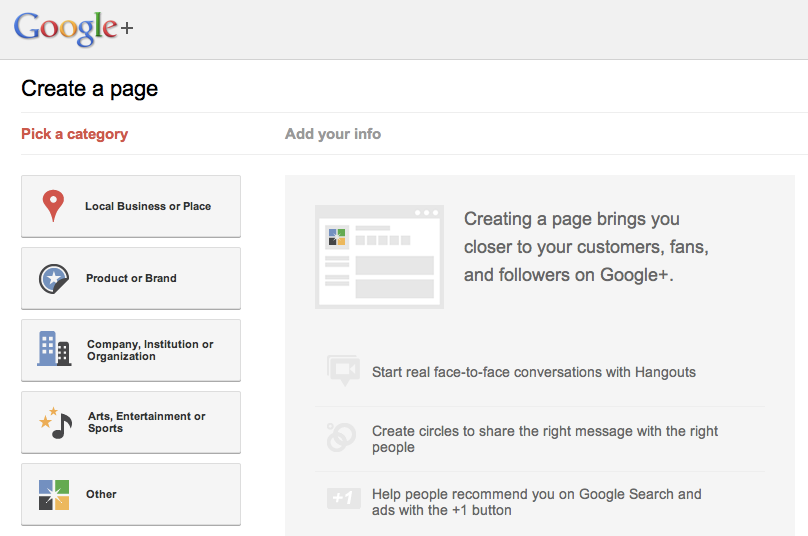This screenshot has width=808, height=536.
Task: Choose the Other category
Action: [131, 495]
